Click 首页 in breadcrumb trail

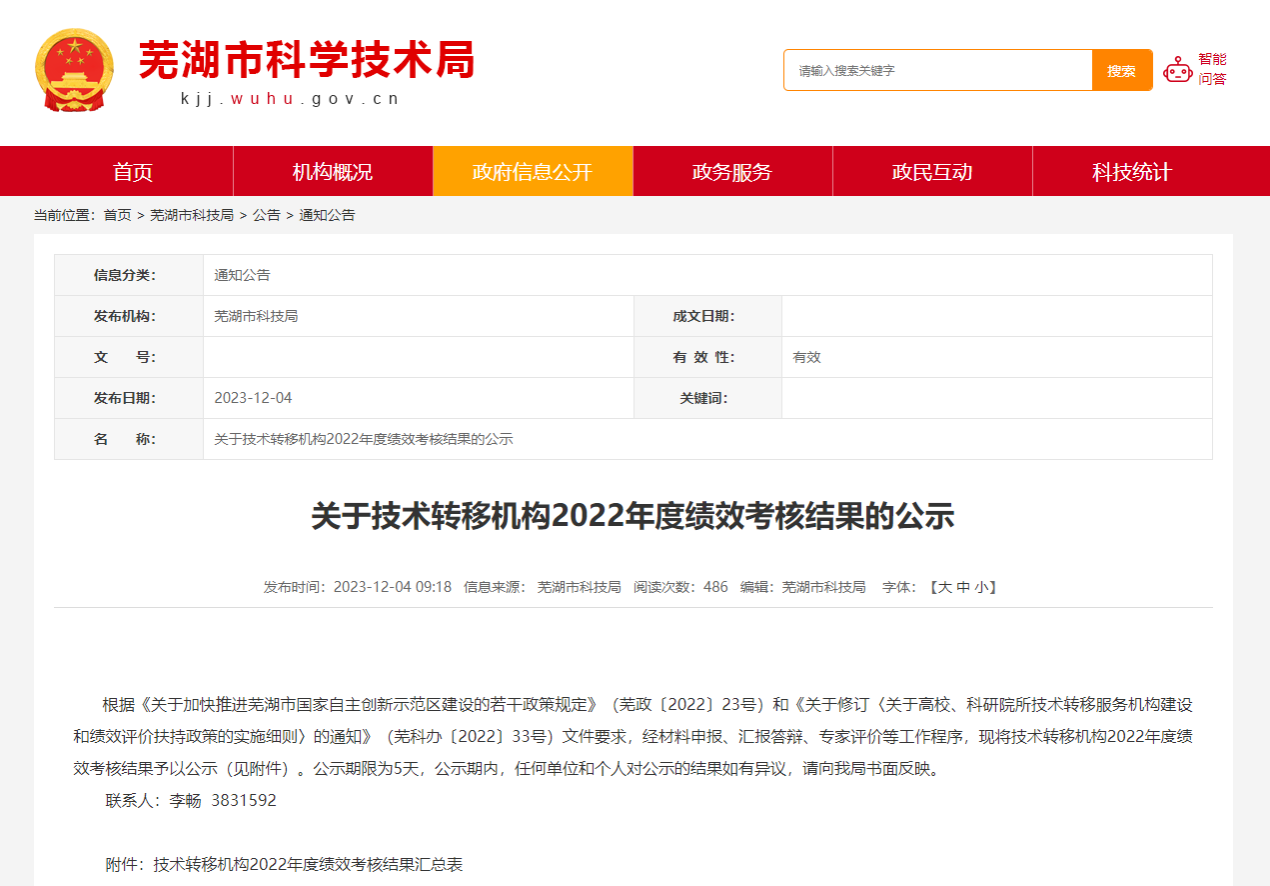[117, 215]
